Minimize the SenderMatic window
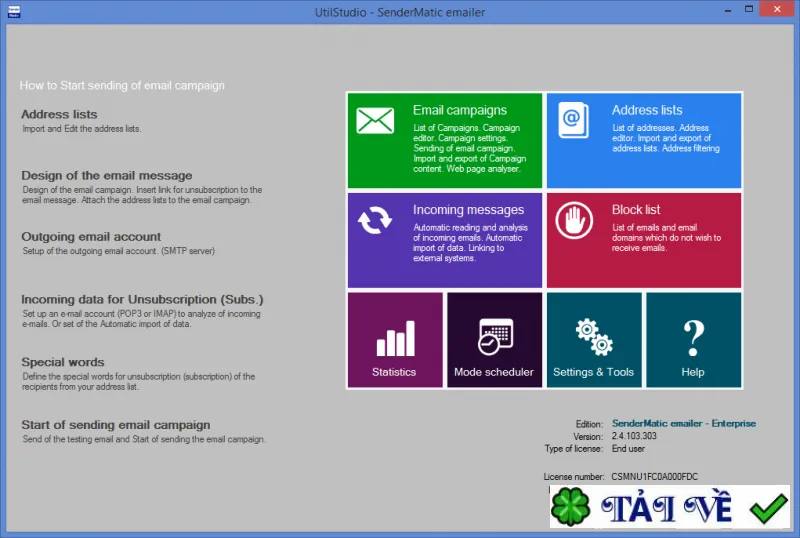 tap(728, 10)
